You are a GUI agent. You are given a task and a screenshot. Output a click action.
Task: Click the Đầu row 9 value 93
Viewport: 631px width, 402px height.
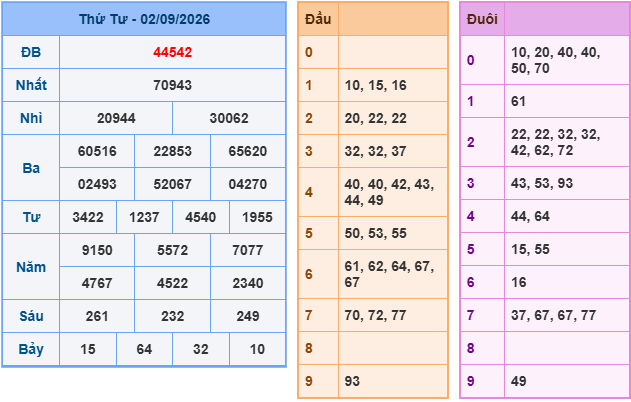[352, 381]
